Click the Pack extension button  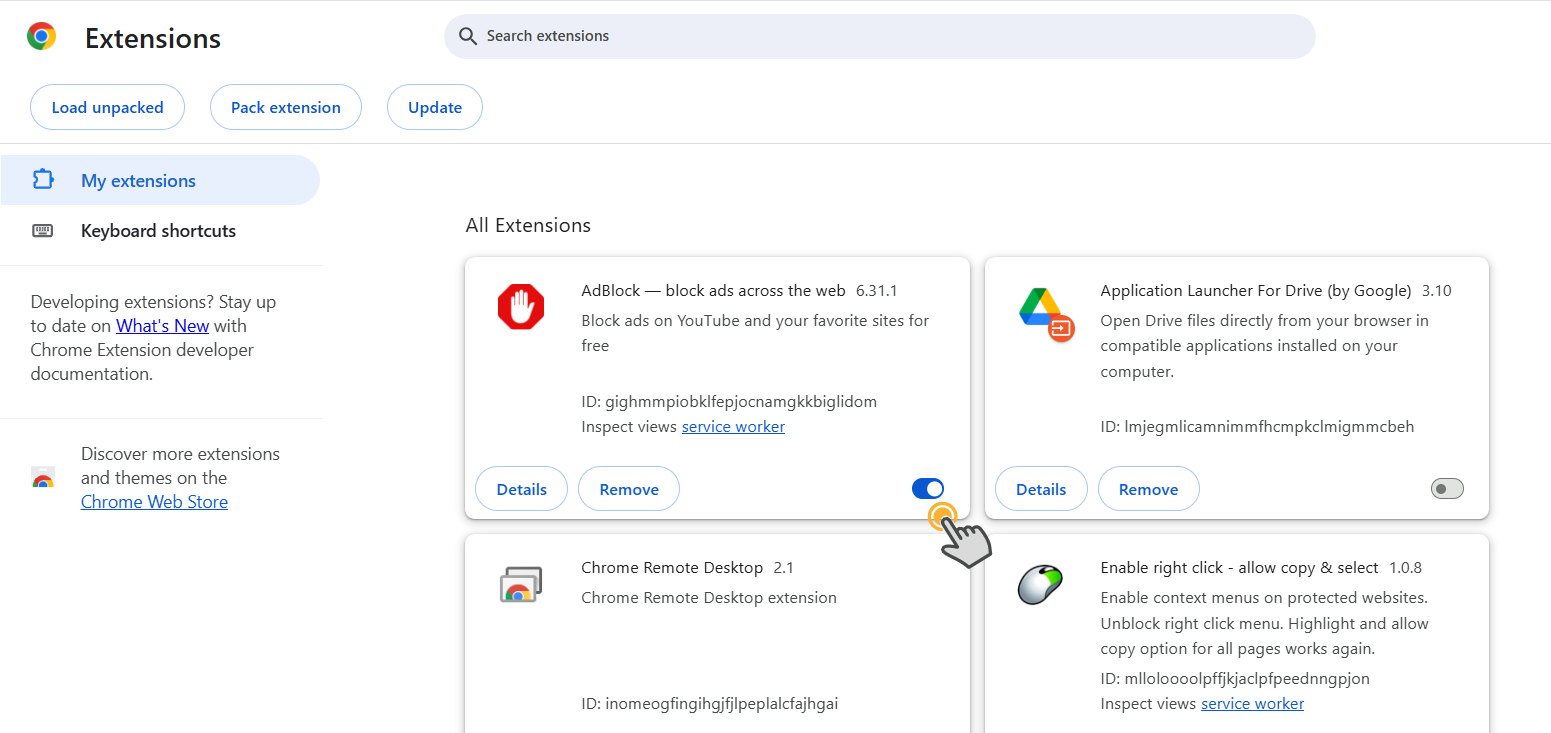click(x=286, y=107)
